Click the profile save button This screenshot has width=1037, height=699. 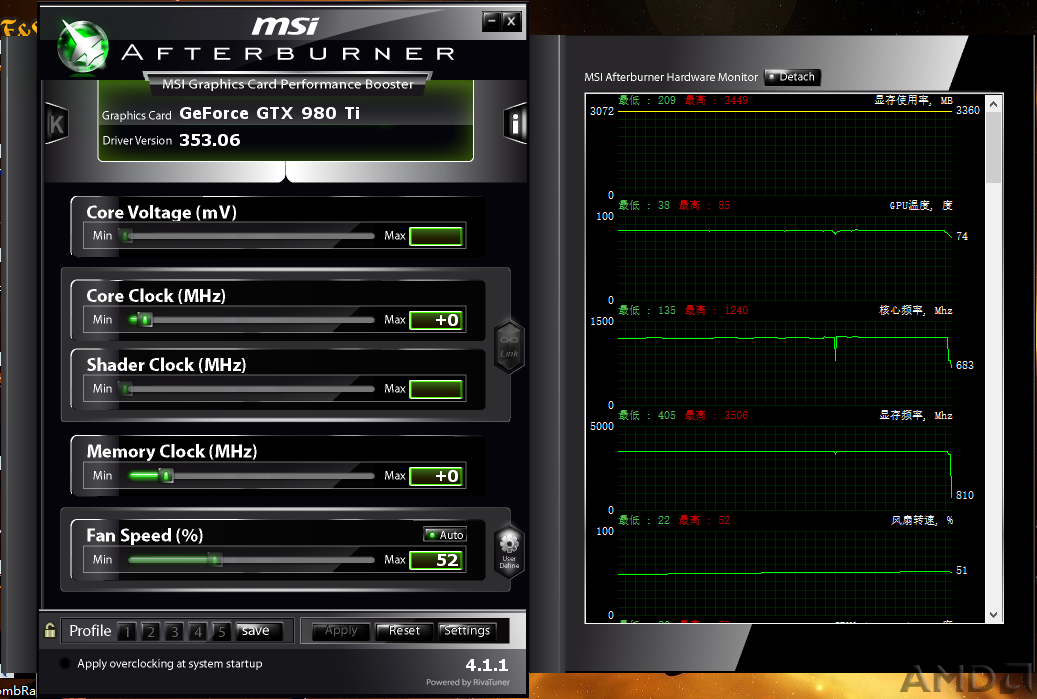[x=259, y=631]
